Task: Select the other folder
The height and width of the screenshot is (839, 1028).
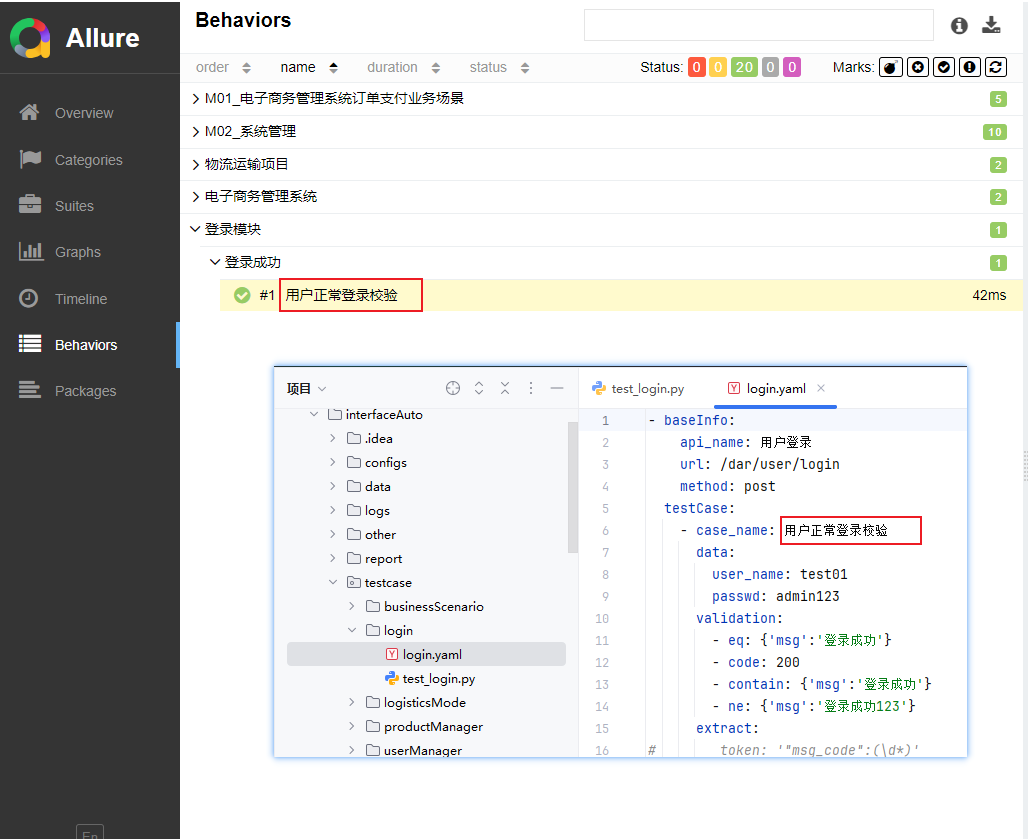Action: 380,535
